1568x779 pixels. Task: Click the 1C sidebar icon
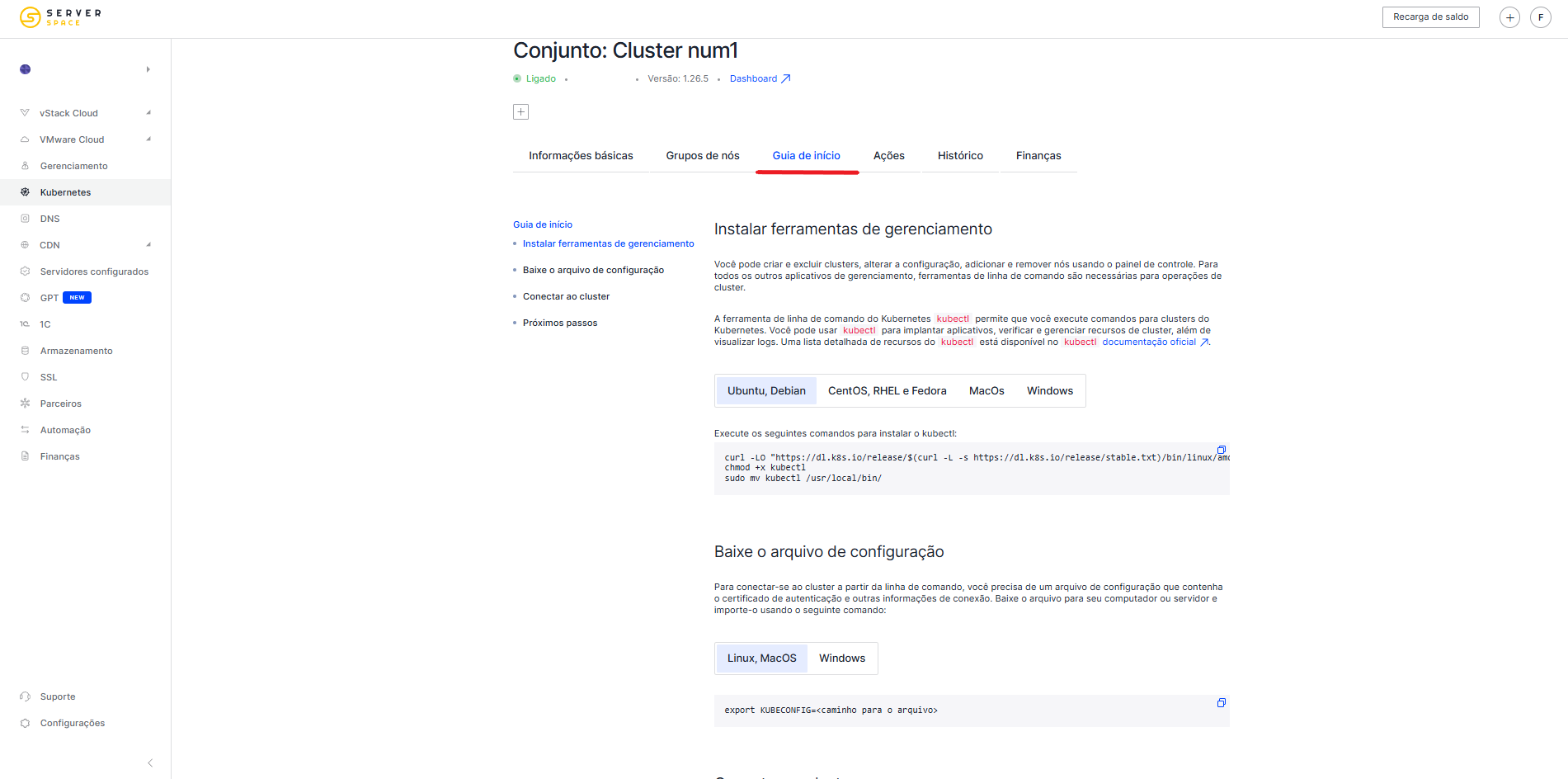click(x=25, y=324)
